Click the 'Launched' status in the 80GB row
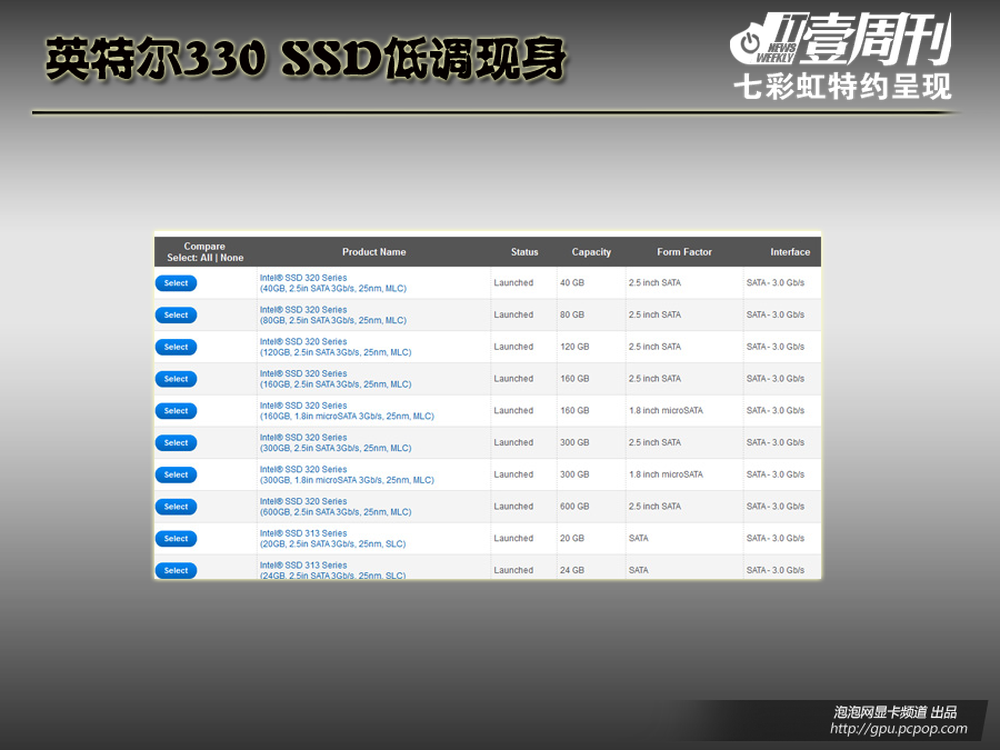Image resolution: width=1000 pixels, height=750 pixels. 513,314
